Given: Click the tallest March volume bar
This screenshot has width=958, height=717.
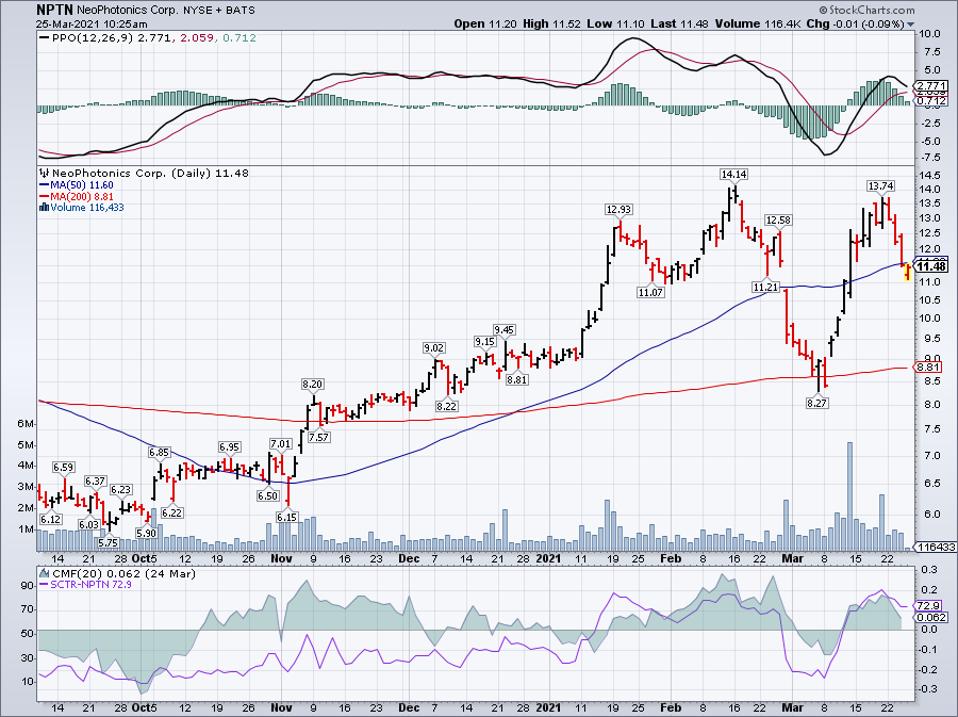Looking at the screenshot, I should [850, 496].
